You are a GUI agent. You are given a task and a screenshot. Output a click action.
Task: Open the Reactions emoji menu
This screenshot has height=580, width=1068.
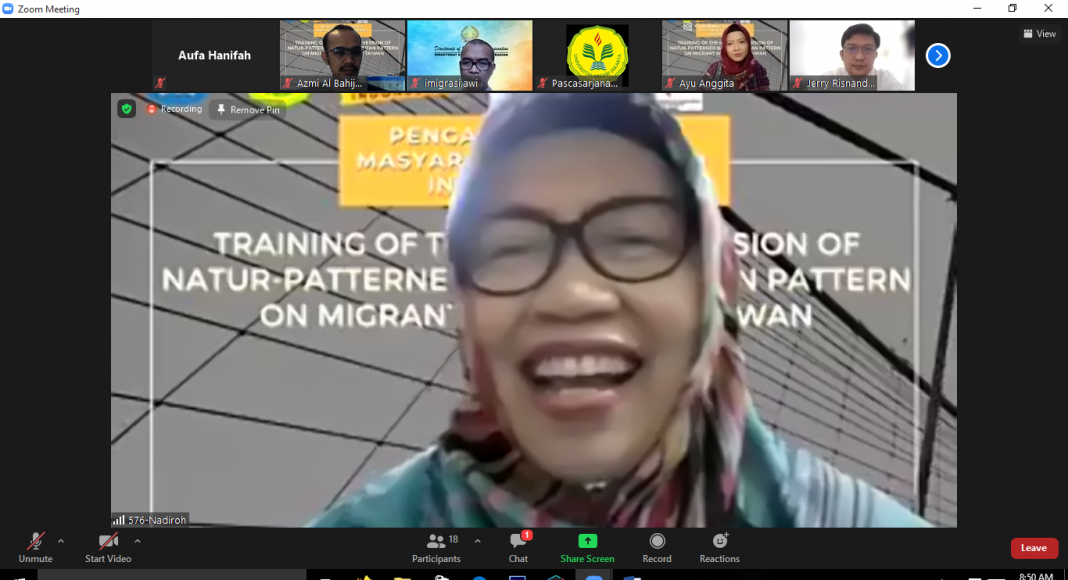pos(719,542)
